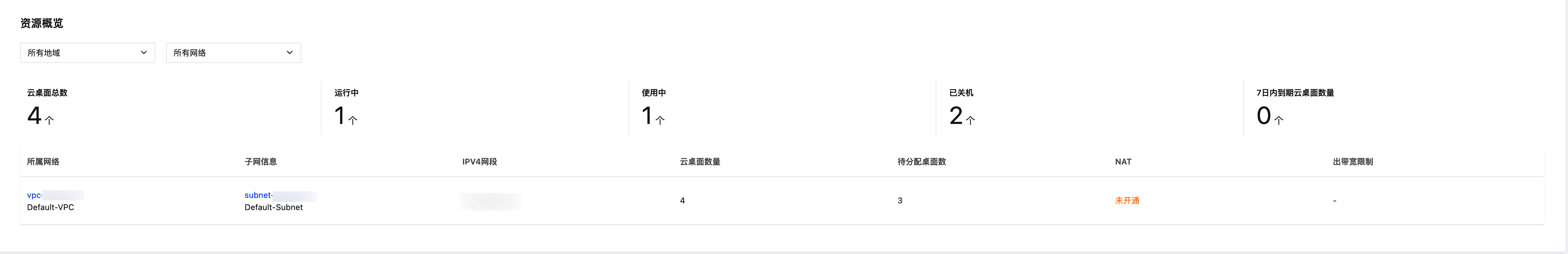Click the 云桌面数量 column header
The height and width of the screenshot is (254, 1568).
pyautogui.click(x=700, y=161)
